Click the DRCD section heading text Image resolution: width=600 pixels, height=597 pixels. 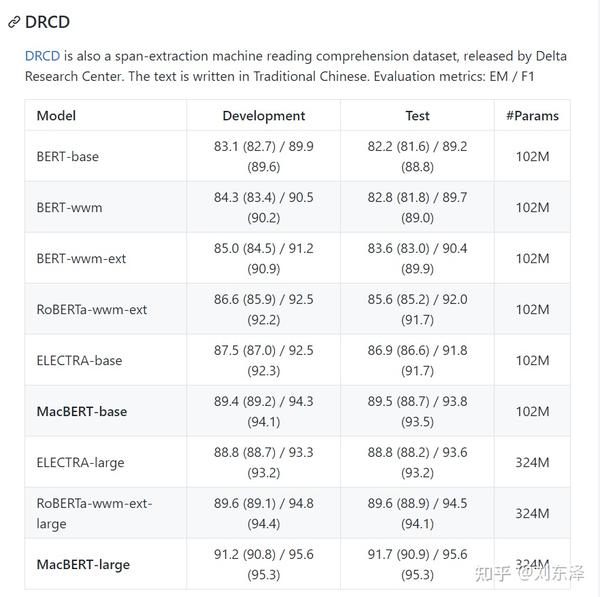click(x=47, y=21)
